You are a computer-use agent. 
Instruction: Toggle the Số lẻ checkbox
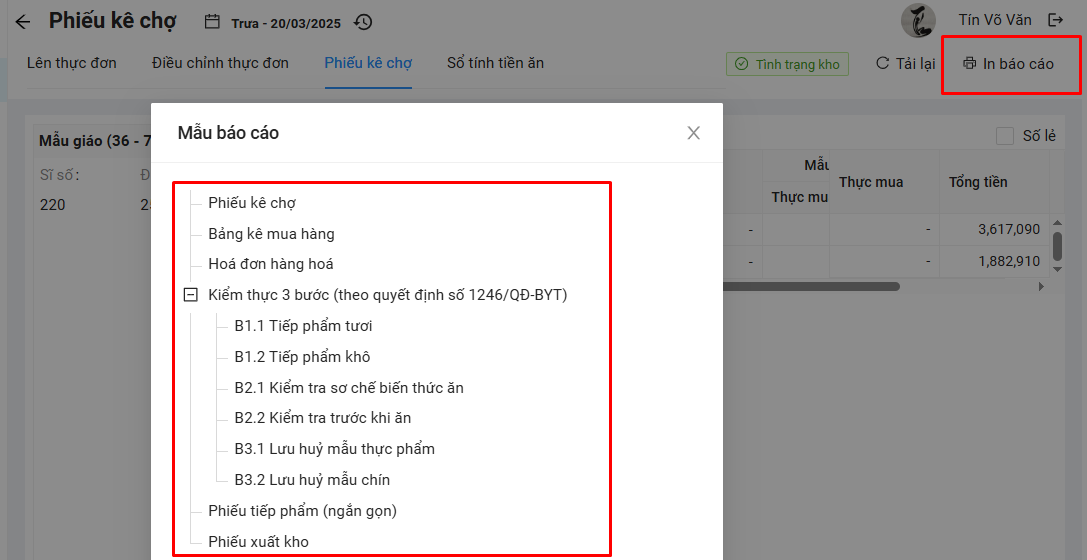click(x=1005, y=136)
